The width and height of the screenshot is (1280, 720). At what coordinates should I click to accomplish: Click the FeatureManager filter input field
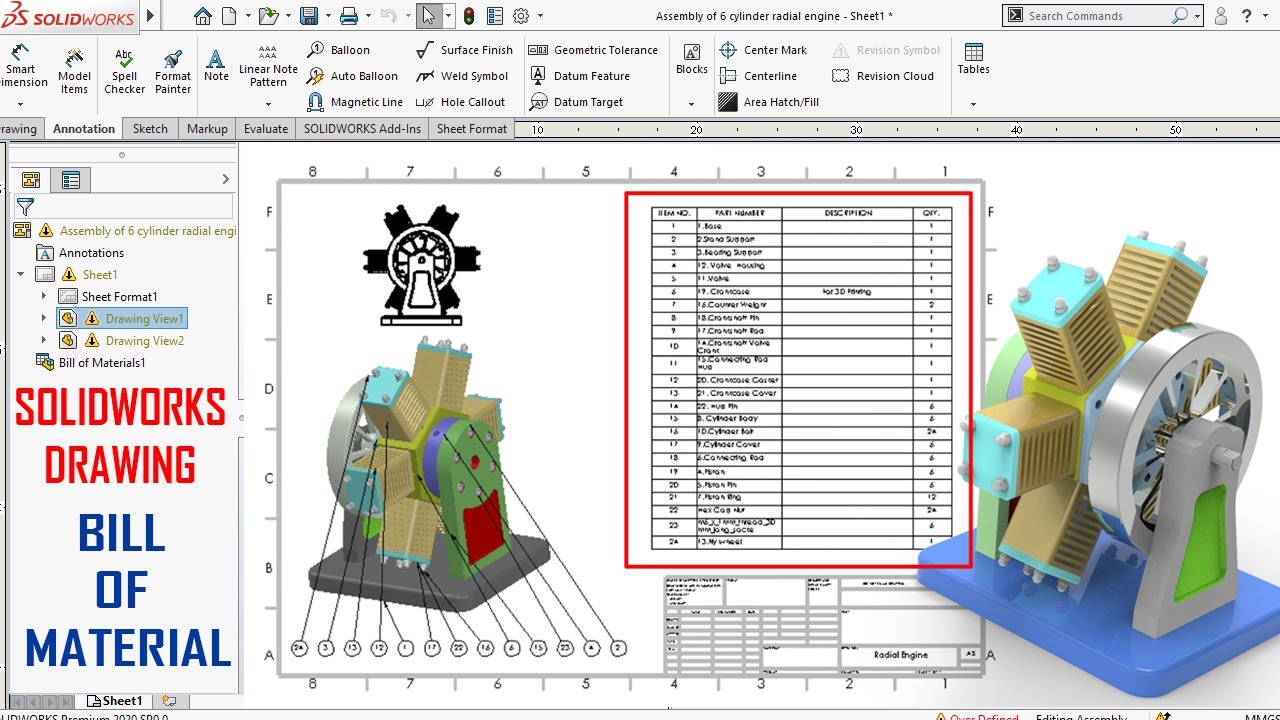[x=135, y=206]
